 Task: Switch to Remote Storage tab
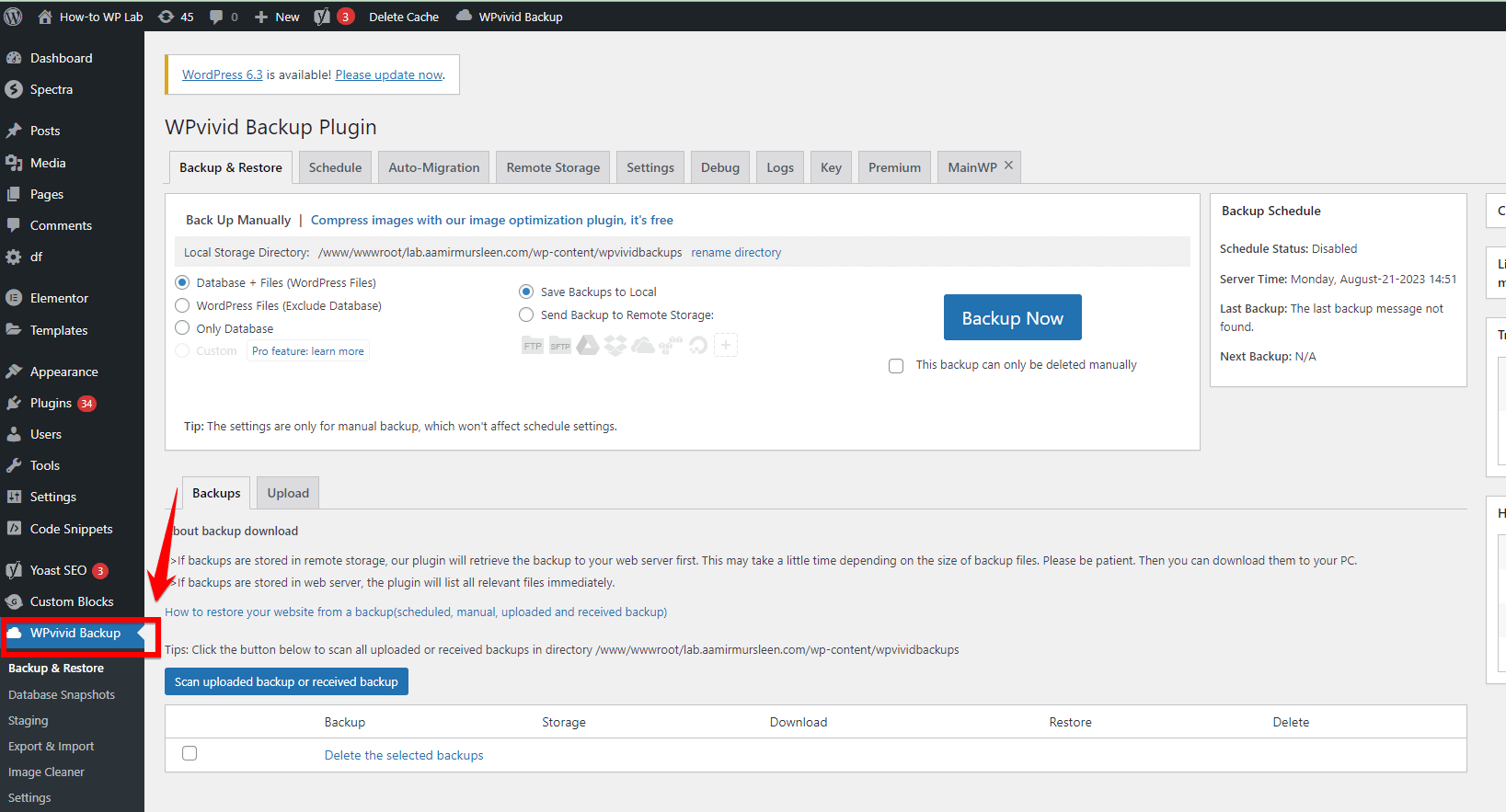(x=553, y=167)
